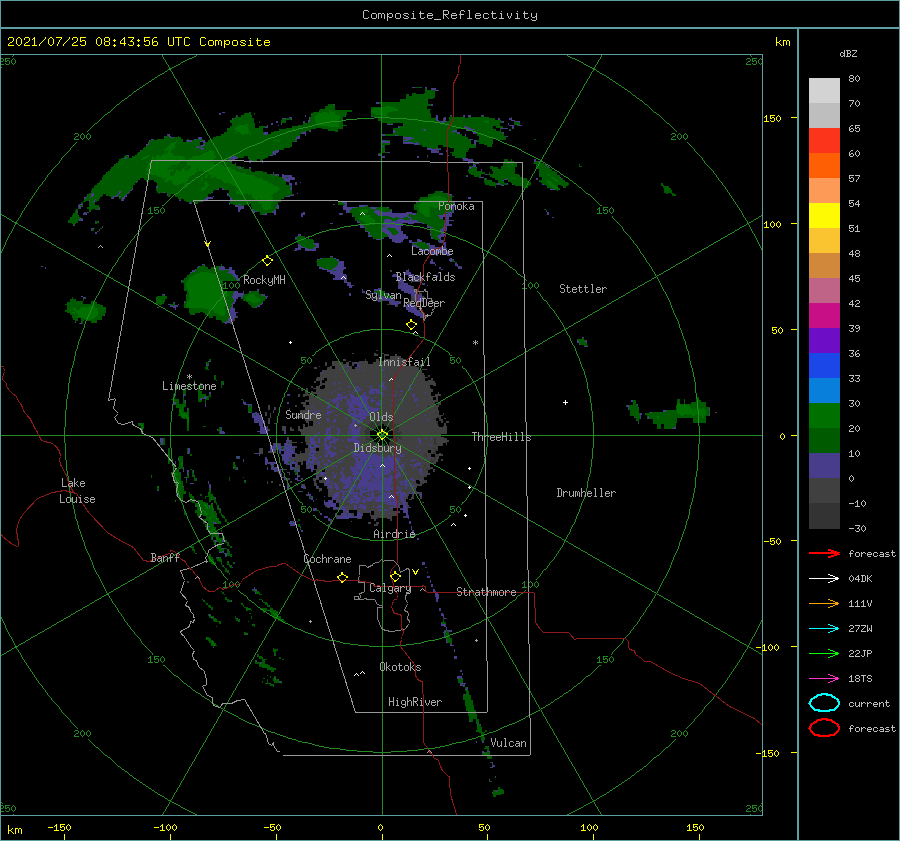Click the dBZ legend heading
The image size is (900, 841).
(x=848, y=53)
